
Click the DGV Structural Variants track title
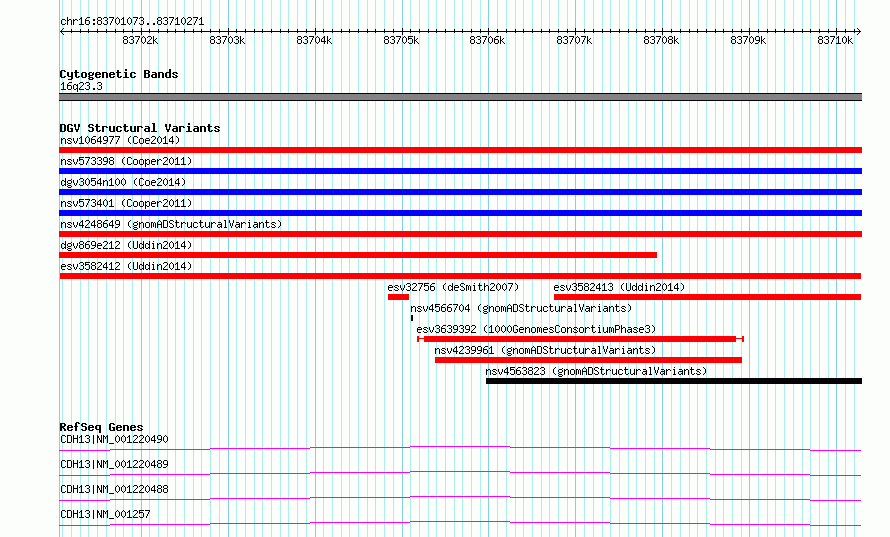click(140, 128)
